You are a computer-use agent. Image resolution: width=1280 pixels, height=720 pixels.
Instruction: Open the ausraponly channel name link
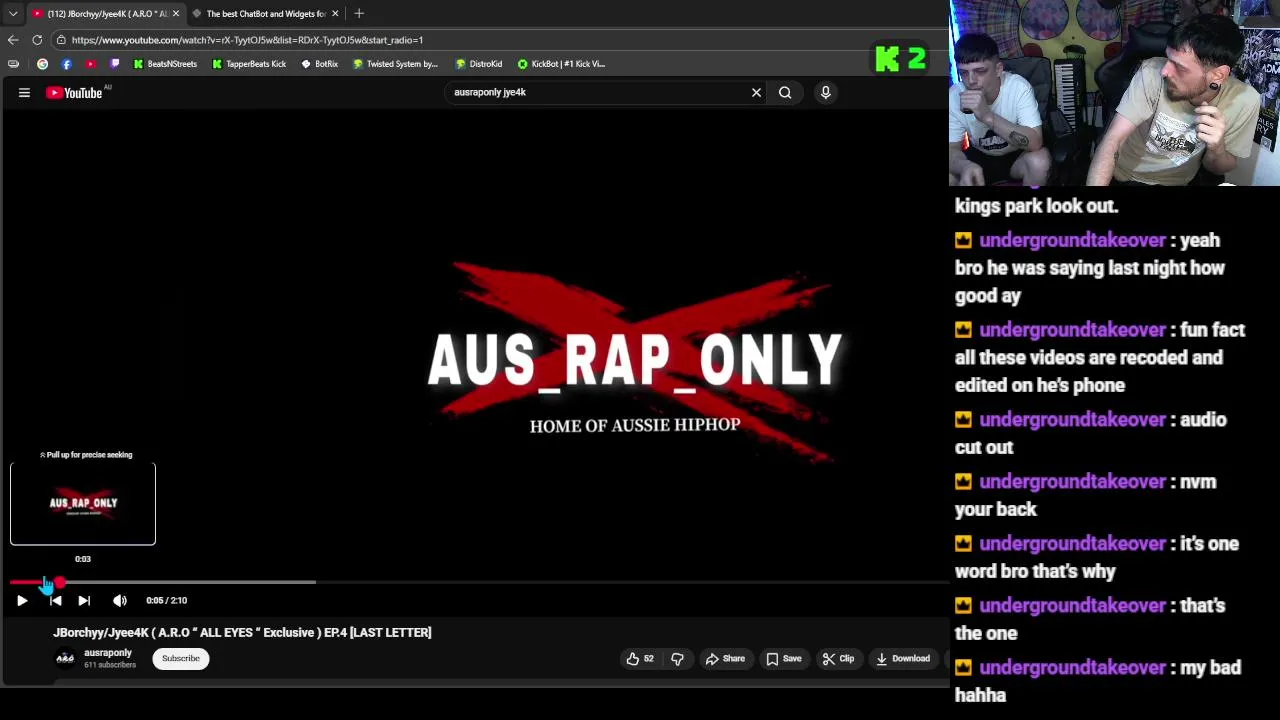coord(108,652)
